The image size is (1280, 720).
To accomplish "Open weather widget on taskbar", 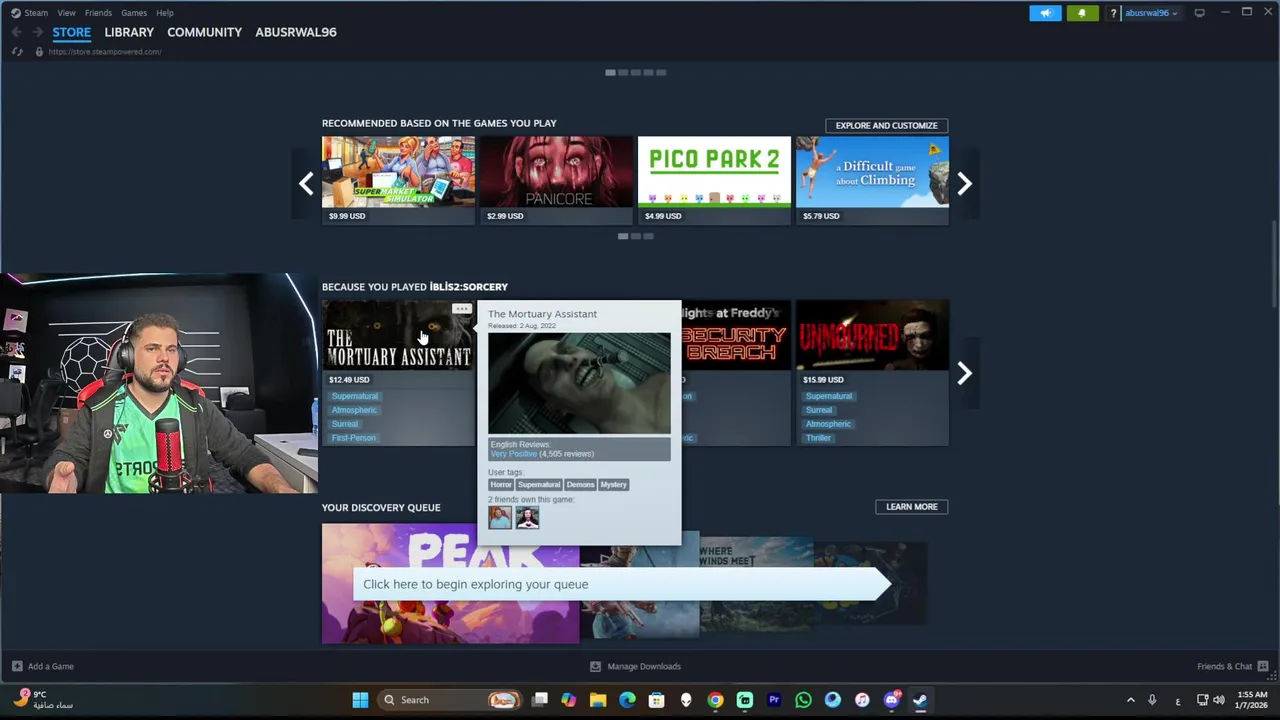I will 44,699.
